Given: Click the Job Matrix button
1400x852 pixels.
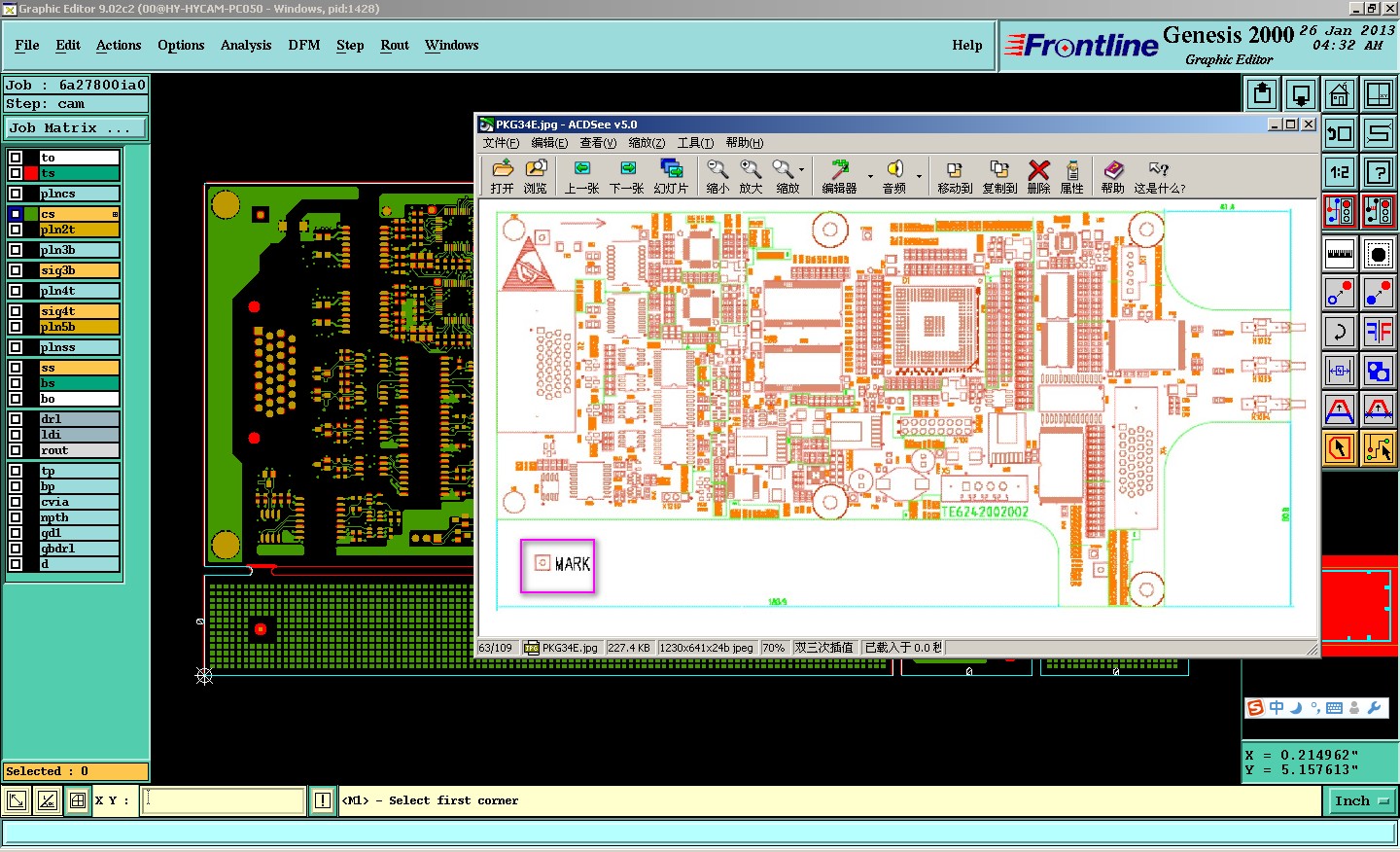Looking at the screenshot, I should [75, 127].
